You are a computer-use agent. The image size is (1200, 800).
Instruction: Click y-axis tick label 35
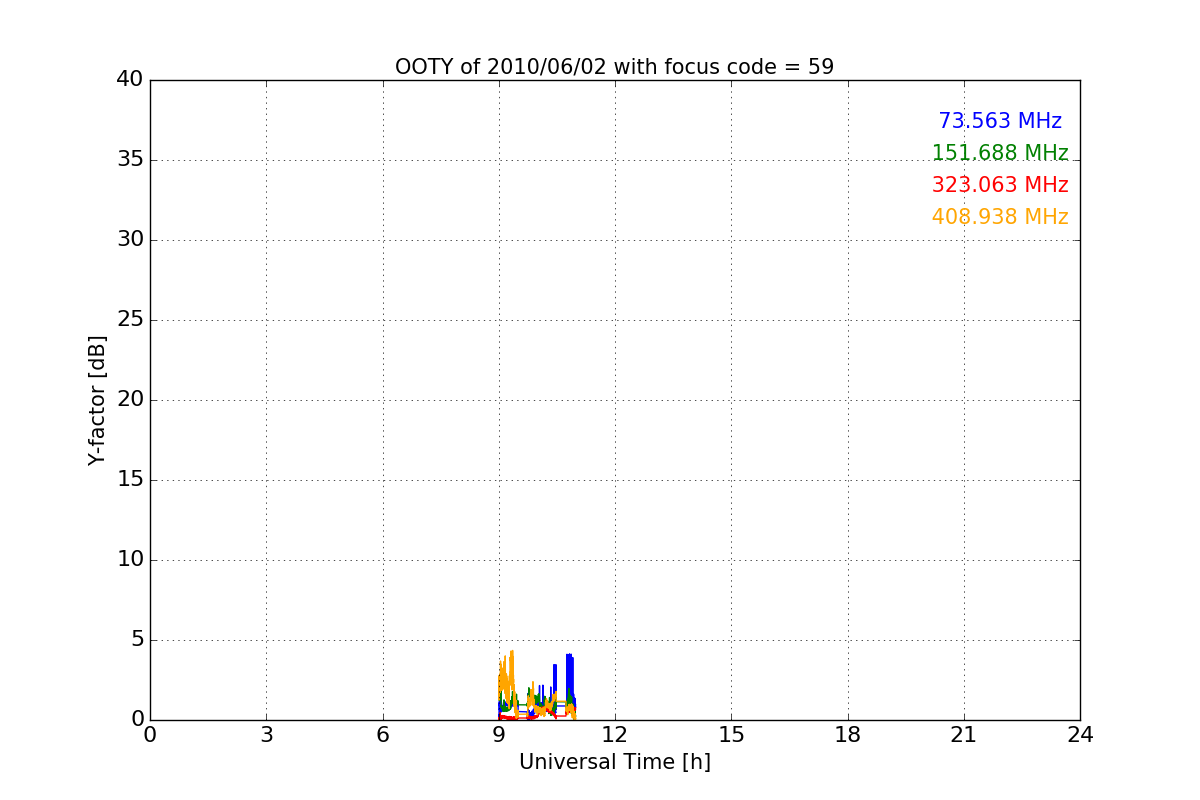click(130, 160)
